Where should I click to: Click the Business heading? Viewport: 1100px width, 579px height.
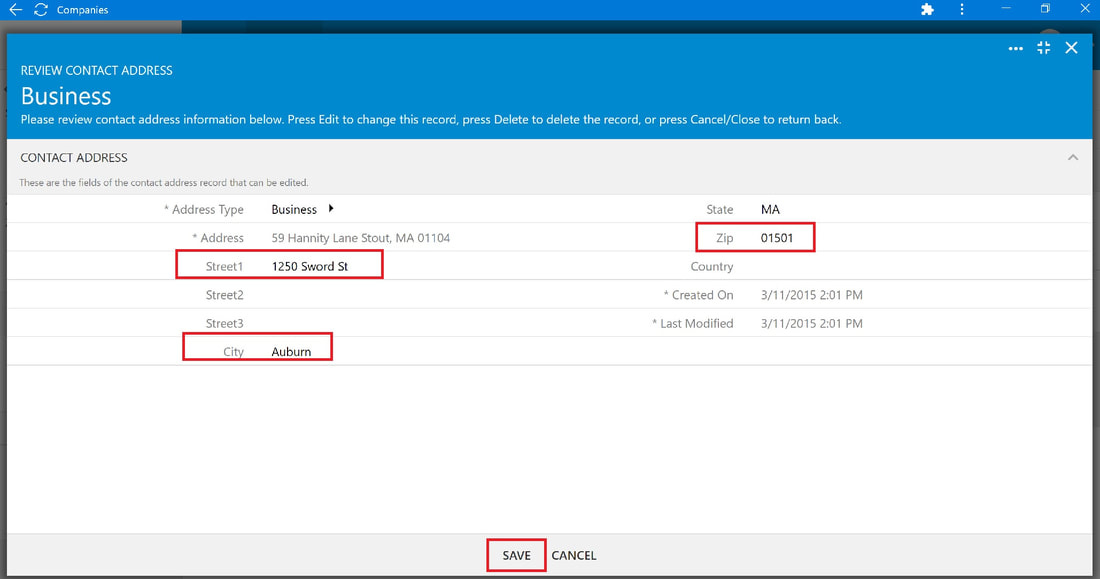click(x=66, y=95)
